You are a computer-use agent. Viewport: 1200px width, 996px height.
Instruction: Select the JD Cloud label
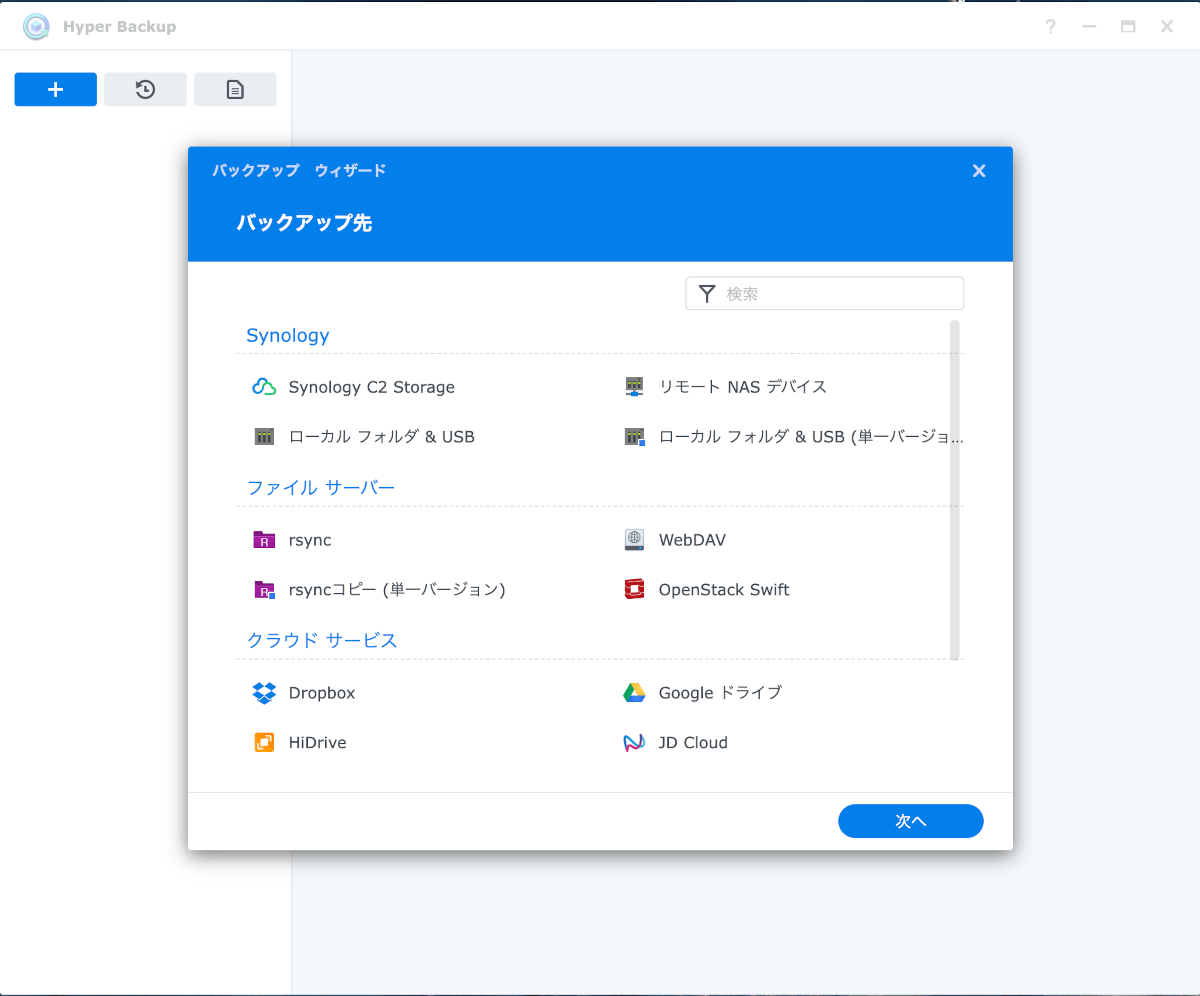[x=693, y=743]
